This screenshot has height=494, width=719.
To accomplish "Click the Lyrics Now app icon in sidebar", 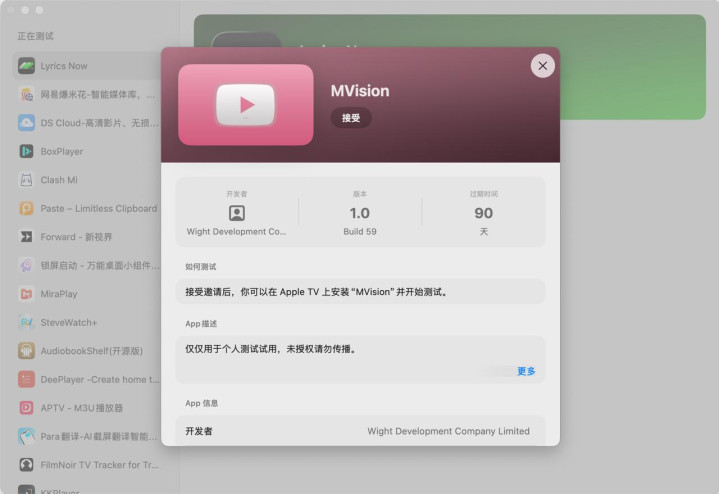I will 26,66.
